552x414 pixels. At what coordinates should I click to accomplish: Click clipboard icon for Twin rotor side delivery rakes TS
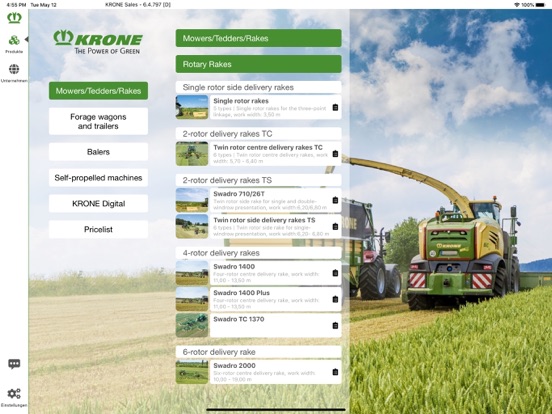point(335,226)
